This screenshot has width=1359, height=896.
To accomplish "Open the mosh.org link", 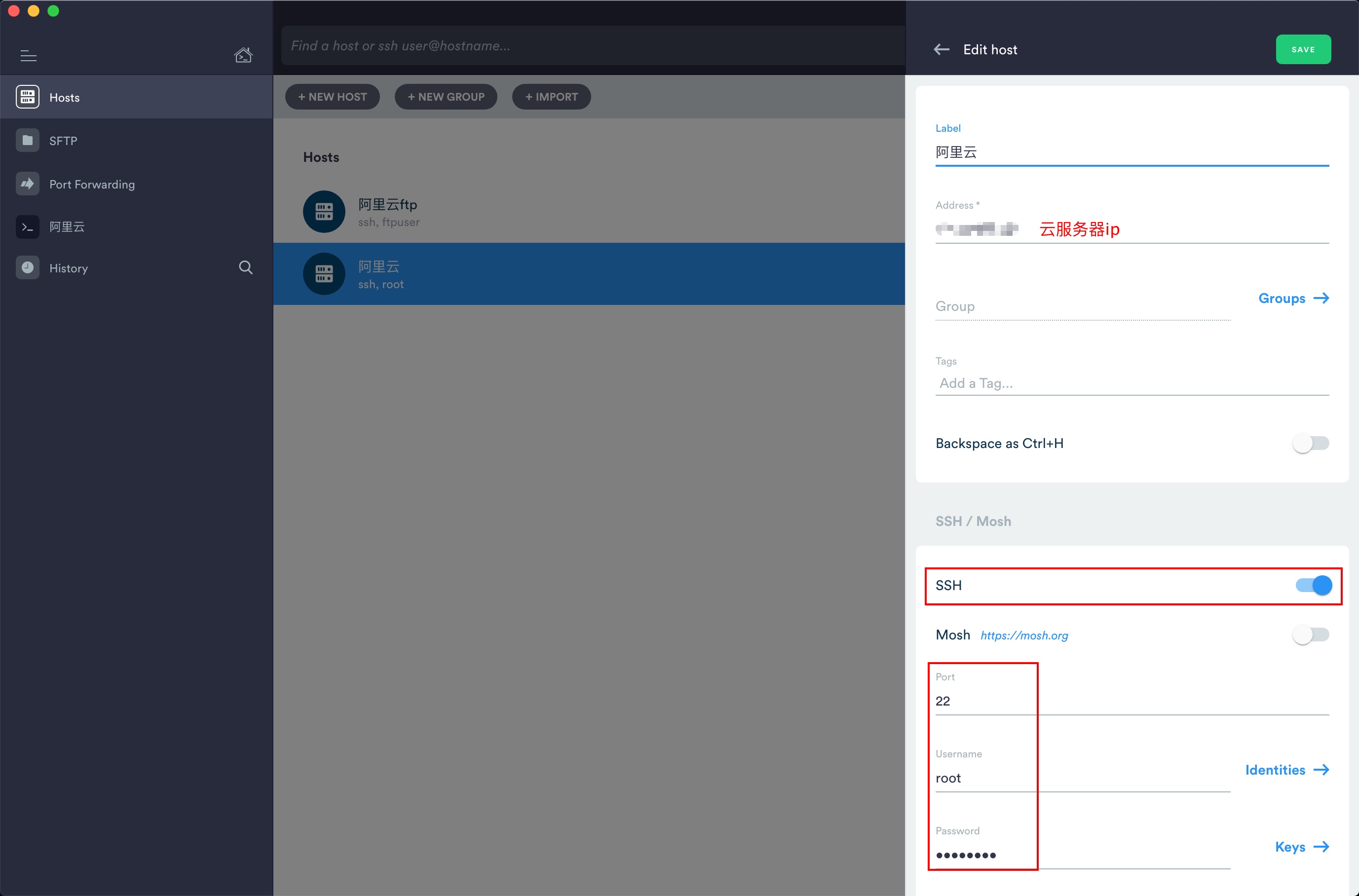I will [x=1023, y=635].
